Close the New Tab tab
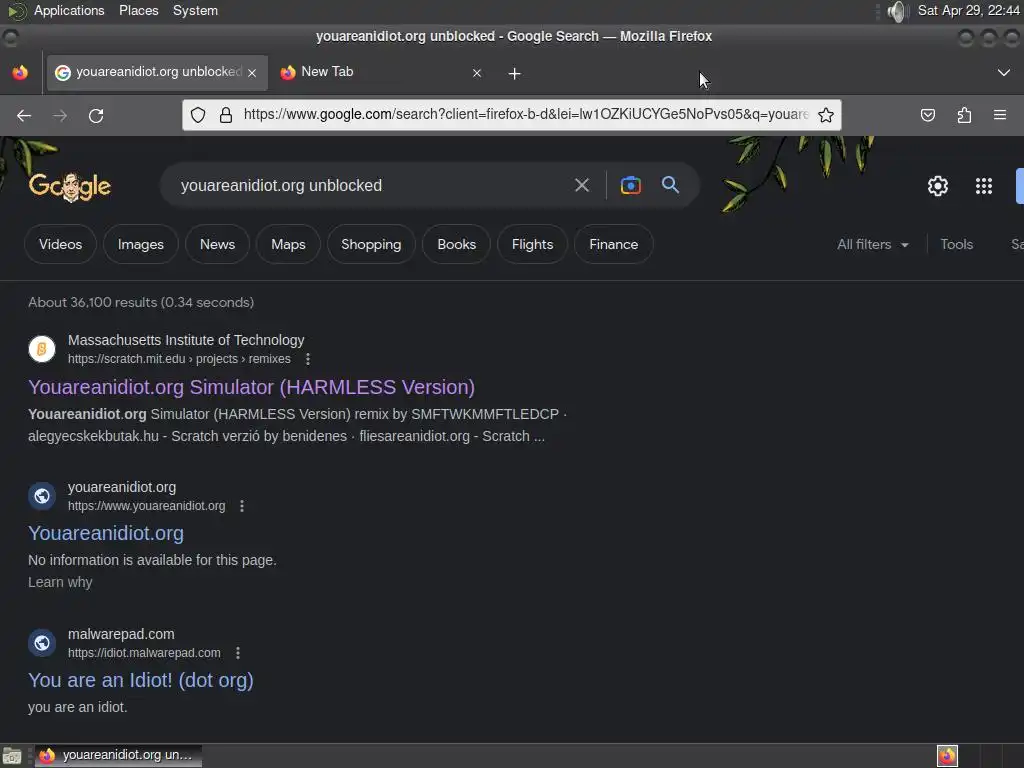 pyautogui.click(x=477, y=73)
